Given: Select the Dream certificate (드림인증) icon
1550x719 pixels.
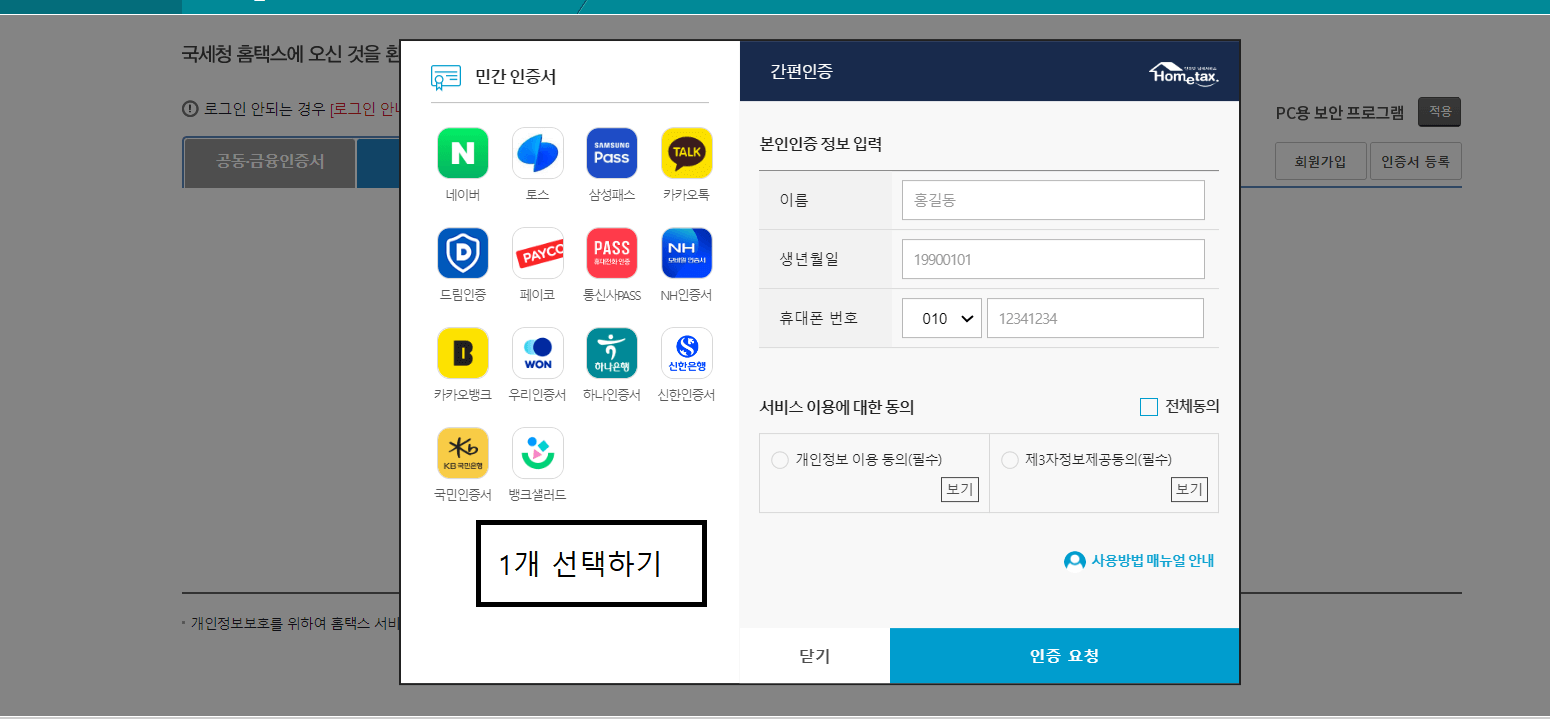Looking at the screenshot, I should tap(463, 253).
